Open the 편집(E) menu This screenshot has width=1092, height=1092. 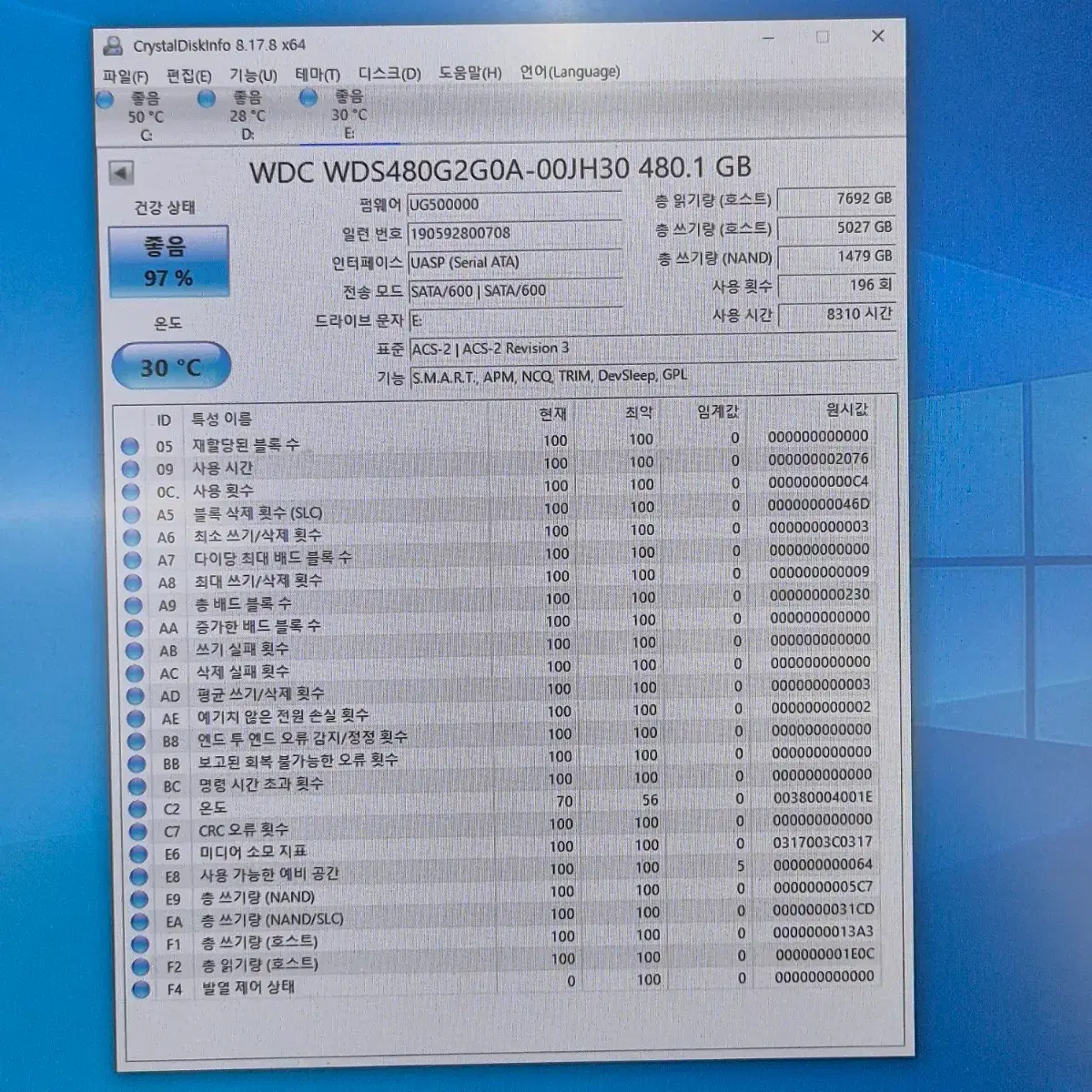[188, 76]
